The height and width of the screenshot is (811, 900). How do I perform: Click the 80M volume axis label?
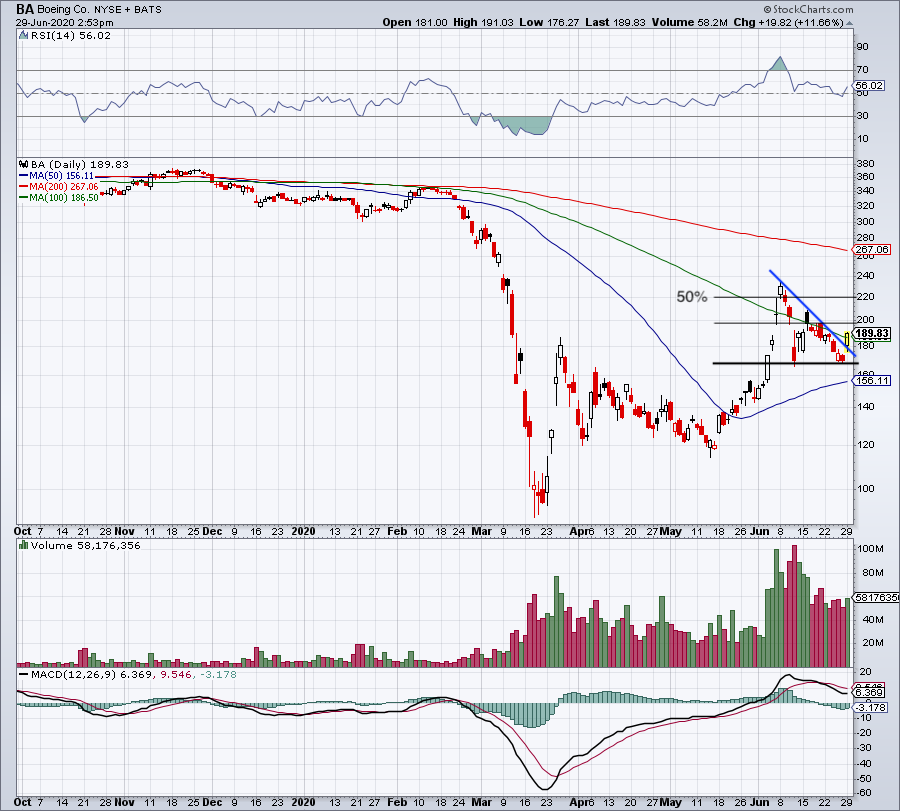[x=872, y=573]
